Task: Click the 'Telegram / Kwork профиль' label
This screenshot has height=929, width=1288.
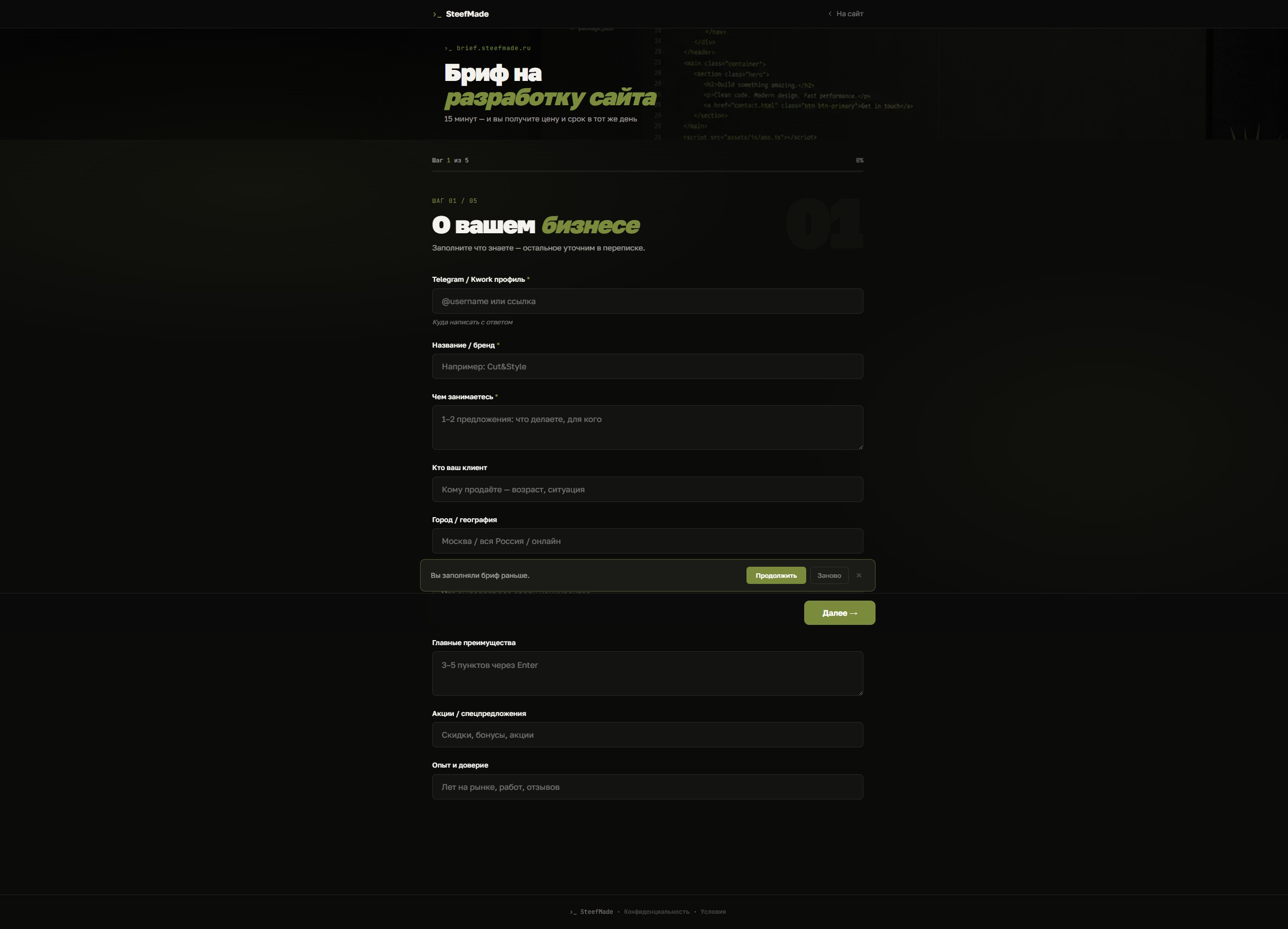Action: coord(479,279)
